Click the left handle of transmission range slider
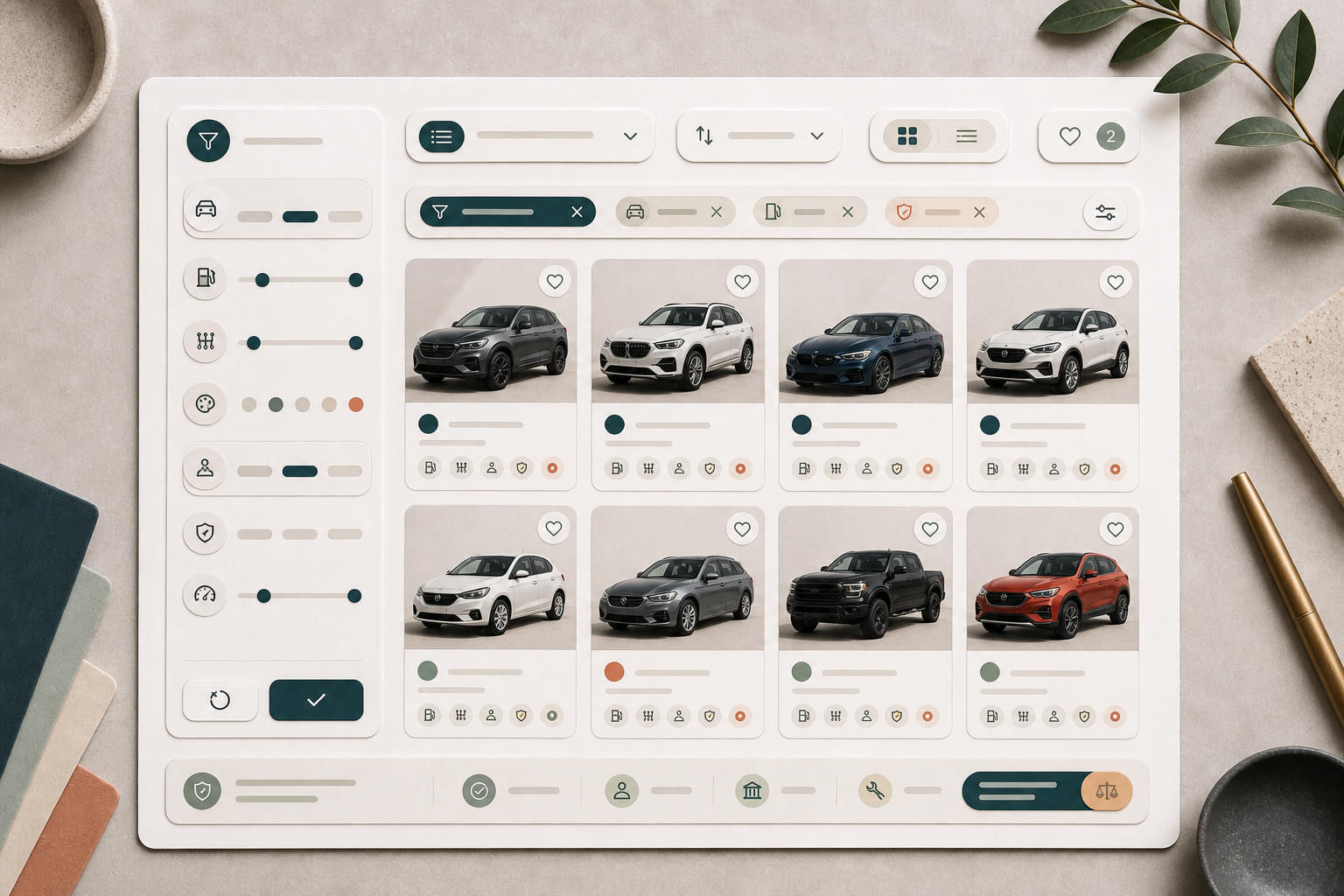This screenshot has height=896, width=1344. click(x=254, y=343)
